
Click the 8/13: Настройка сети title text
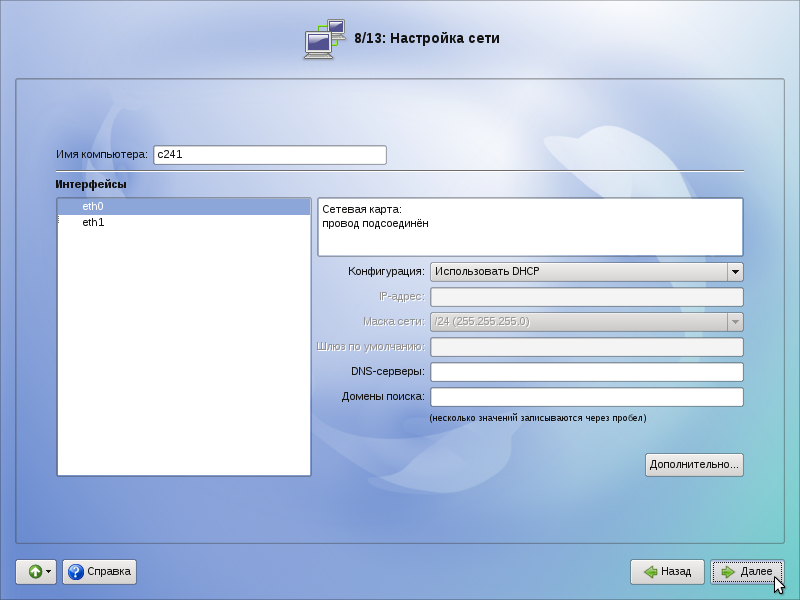click(x=427, y=39)
